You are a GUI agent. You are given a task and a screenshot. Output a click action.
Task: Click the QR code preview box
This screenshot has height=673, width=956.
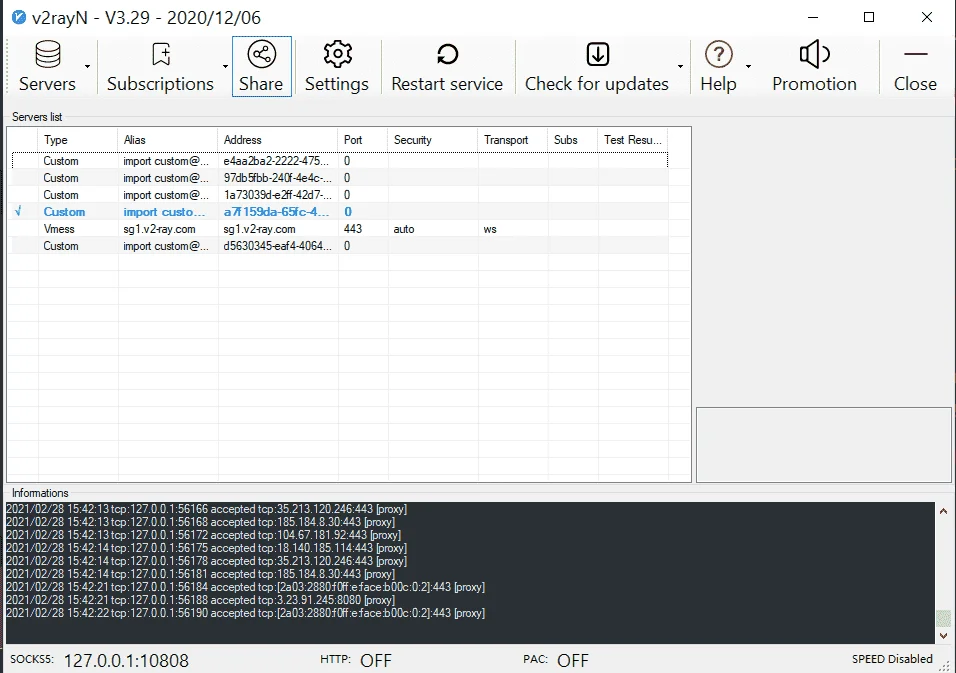824,445
